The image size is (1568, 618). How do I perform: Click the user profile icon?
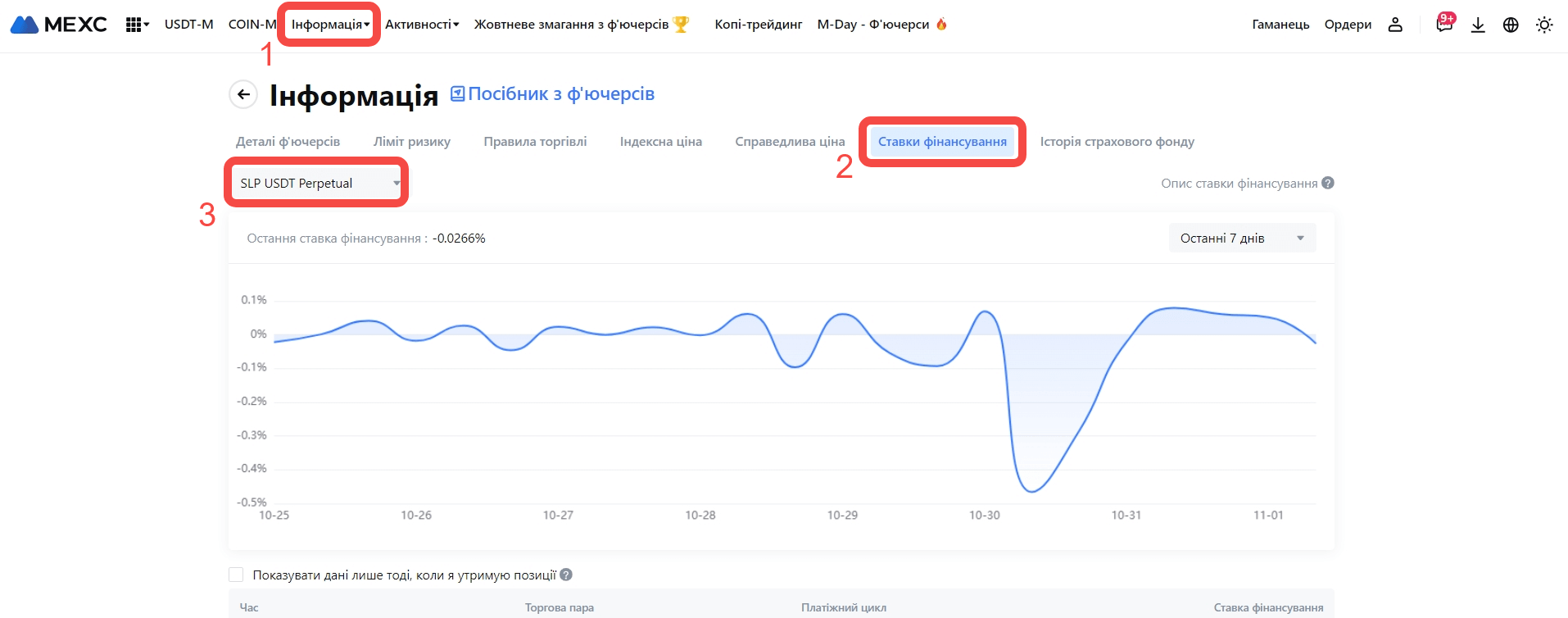pyautogui.click(x=1395, y=25)
